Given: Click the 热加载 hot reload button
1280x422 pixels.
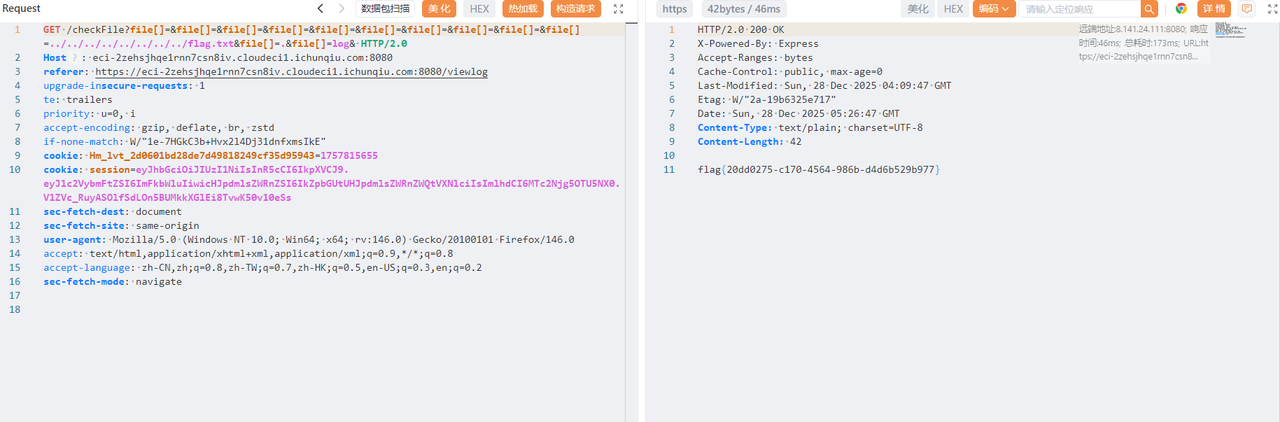Looking at the screenshot, I should point(521,9).
